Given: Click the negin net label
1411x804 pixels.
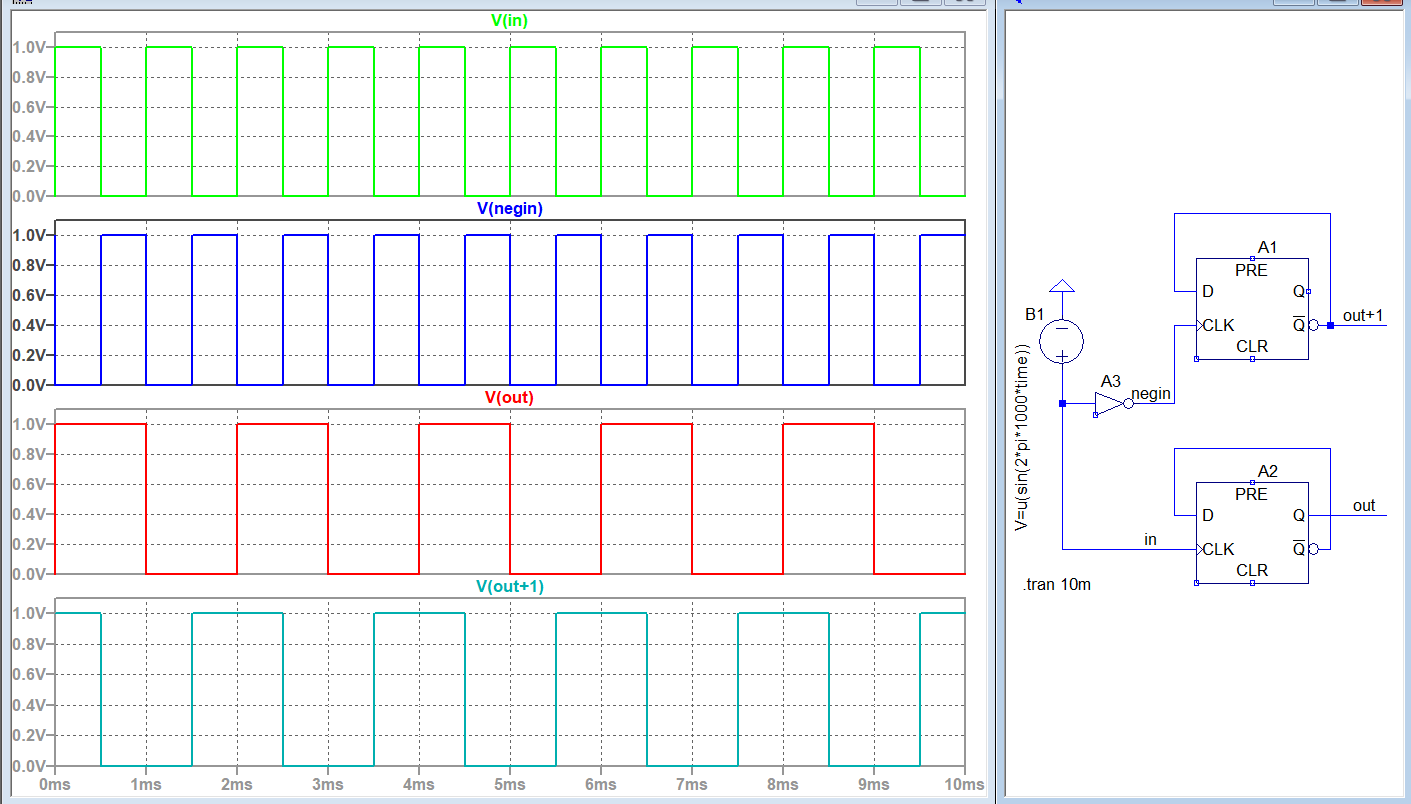Looking at the screenshot, I should coord(1151,394).
